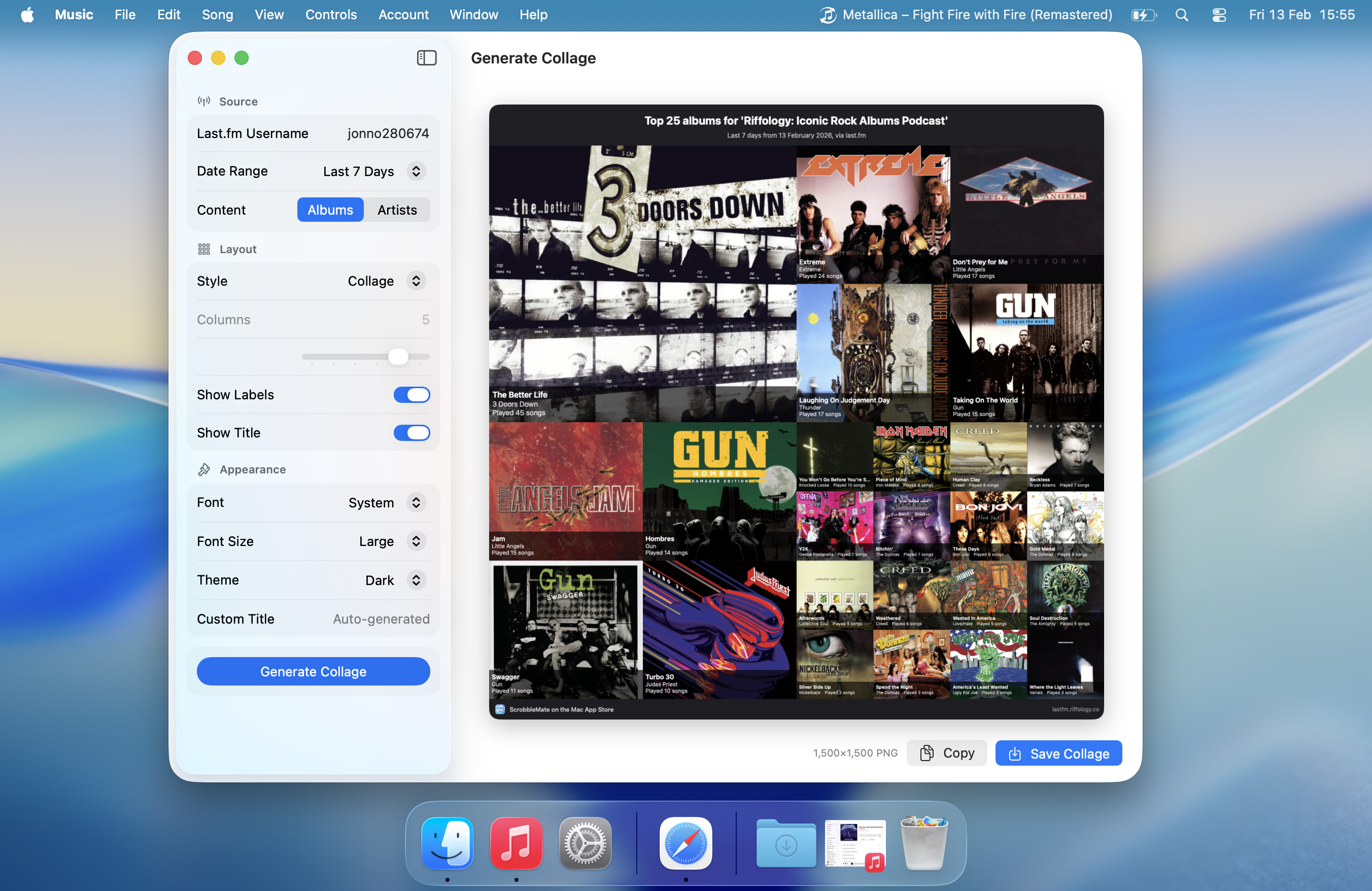The width and height of the screenshot is (1372, 891).
Task: Open the Downloads folder in Dock
Action: pos(786,843)
